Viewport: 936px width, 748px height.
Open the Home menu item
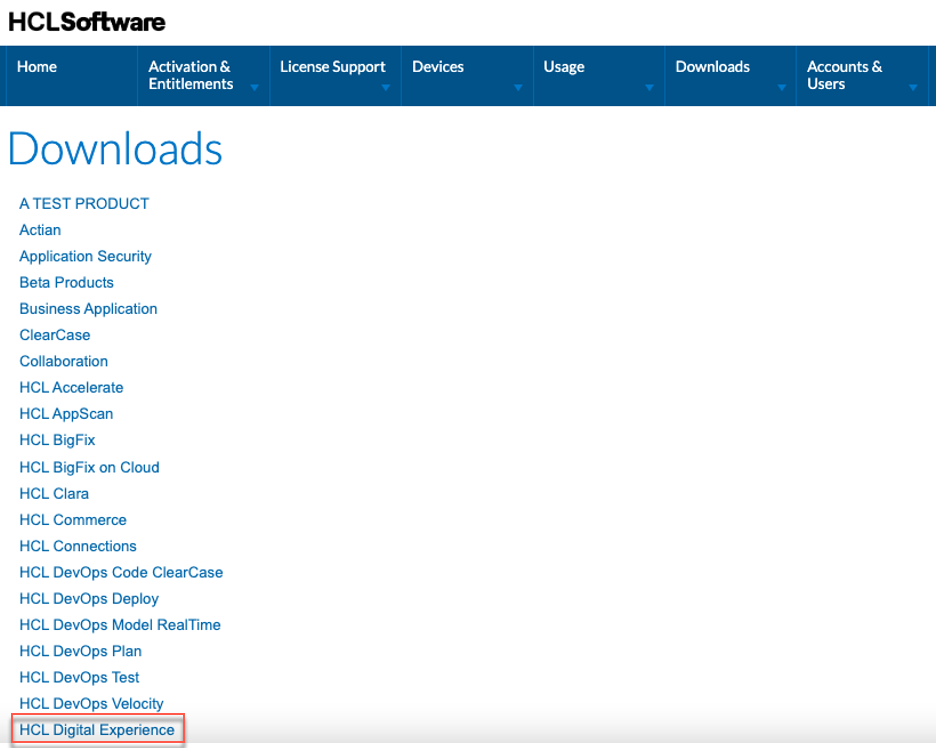click(x=37, y=66)
